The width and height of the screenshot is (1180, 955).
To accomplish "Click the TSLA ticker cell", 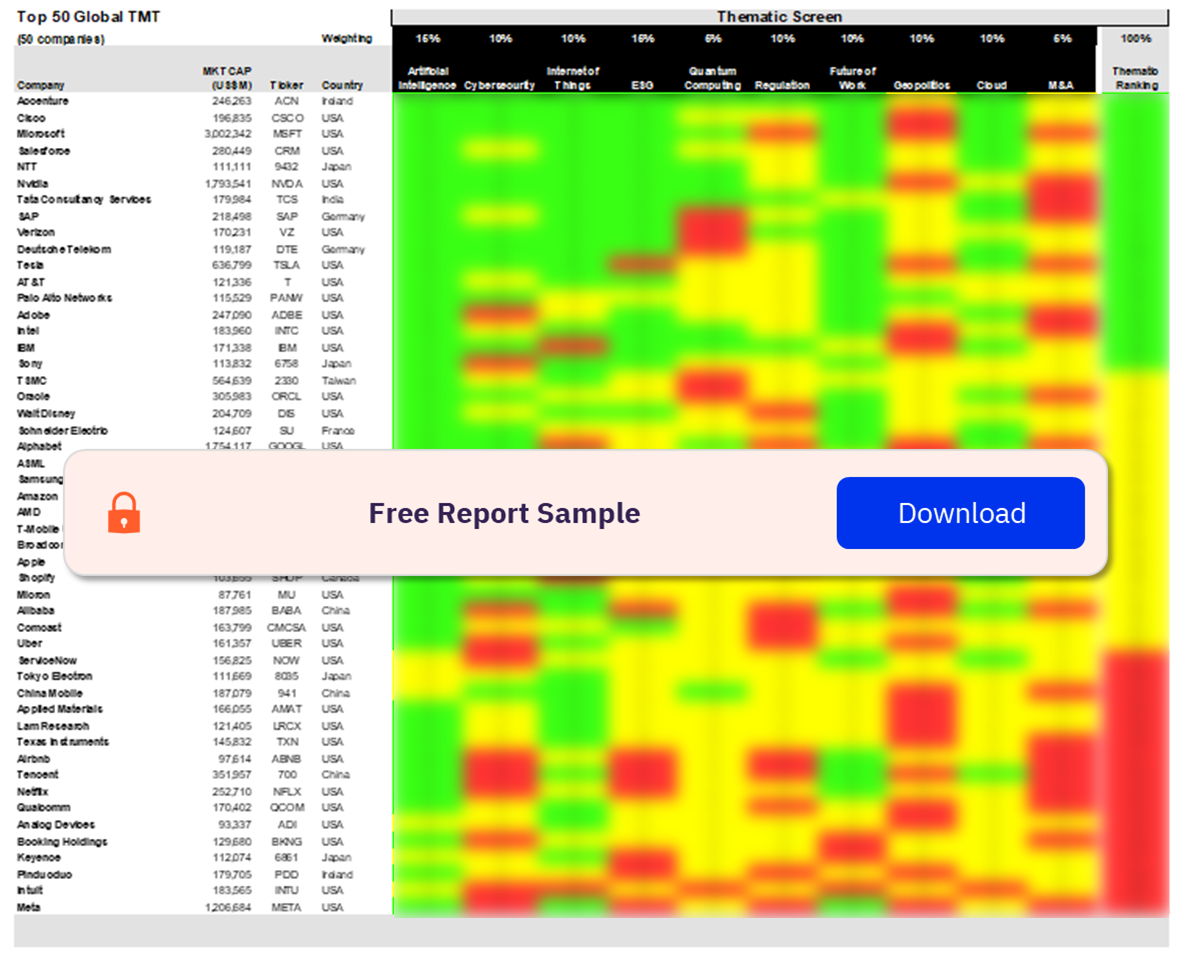I will (x=287, y=265).
